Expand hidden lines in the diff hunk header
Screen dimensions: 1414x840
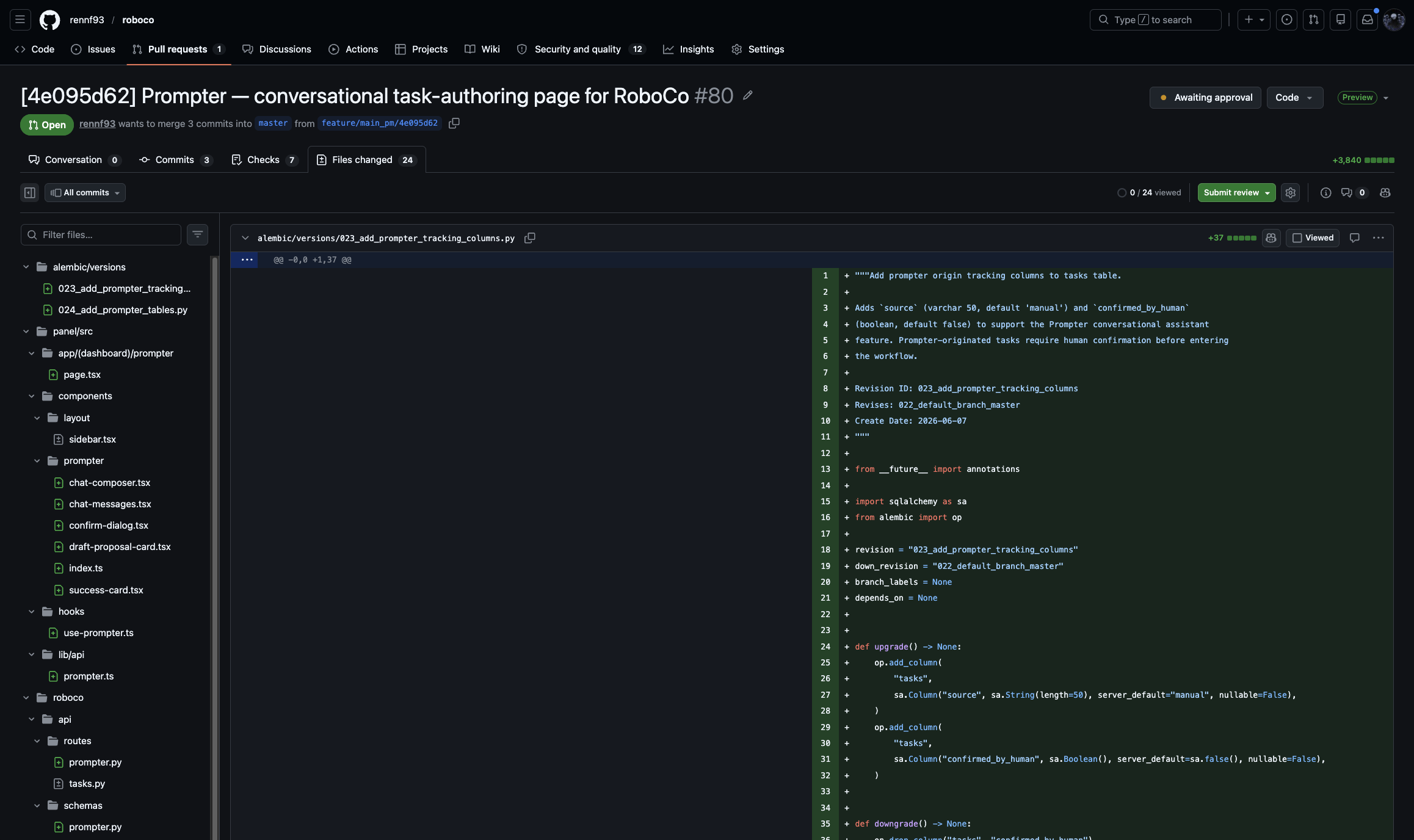247,260
